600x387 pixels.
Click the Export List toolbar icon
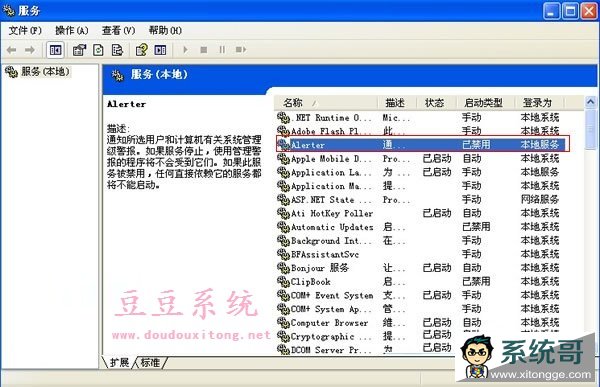pyautogui.click(x=117, y=50)
